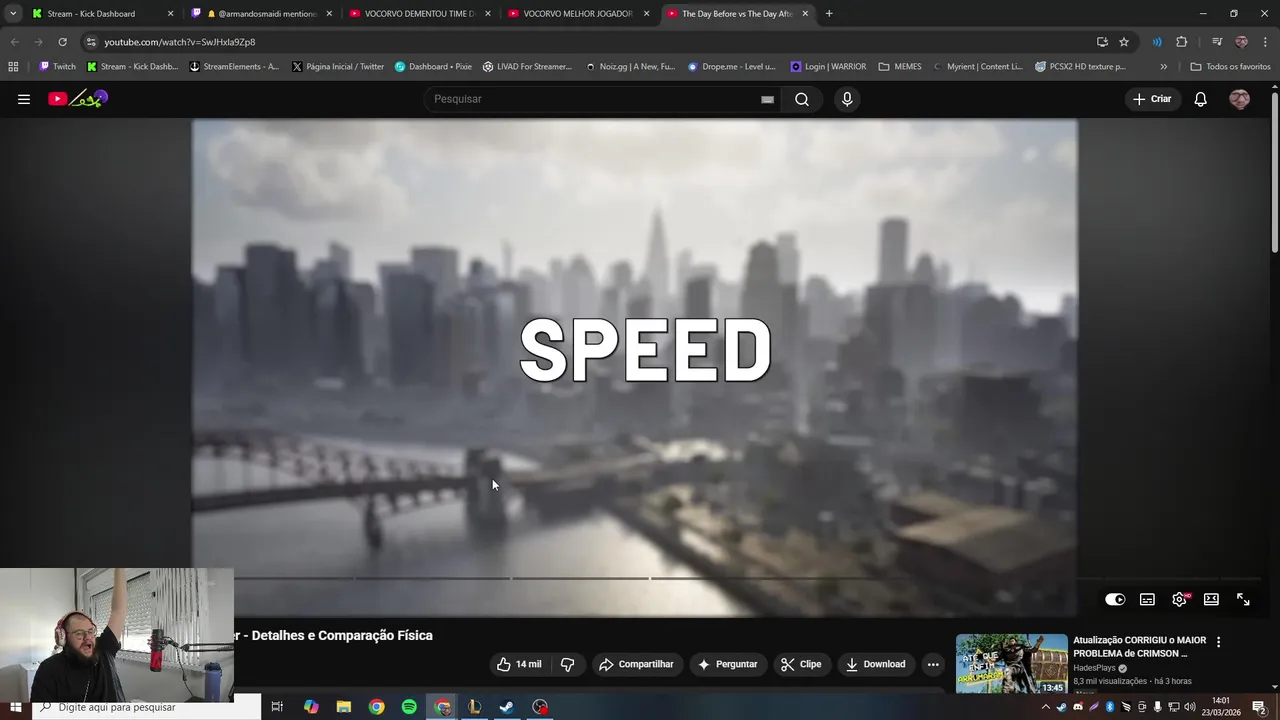Open YouTube notifications bell
1280x720 pixels.
(1201, 99)
